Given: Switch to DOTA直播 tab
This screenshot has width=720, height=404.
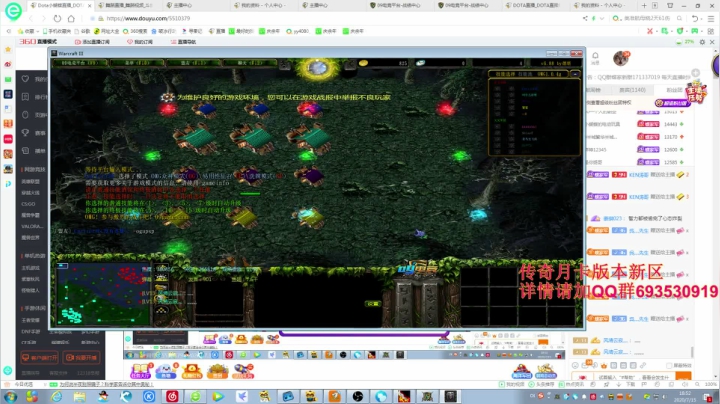Looking at the screenshot, I should [535, 6].
